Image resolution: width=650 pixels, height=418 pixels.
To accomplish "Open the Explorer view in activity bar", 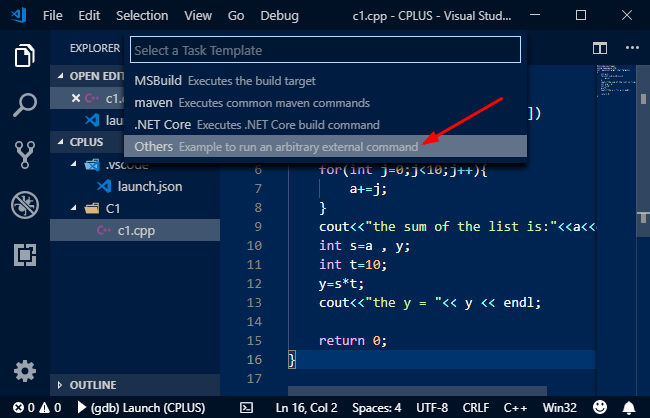I will [x=24, y=55].
